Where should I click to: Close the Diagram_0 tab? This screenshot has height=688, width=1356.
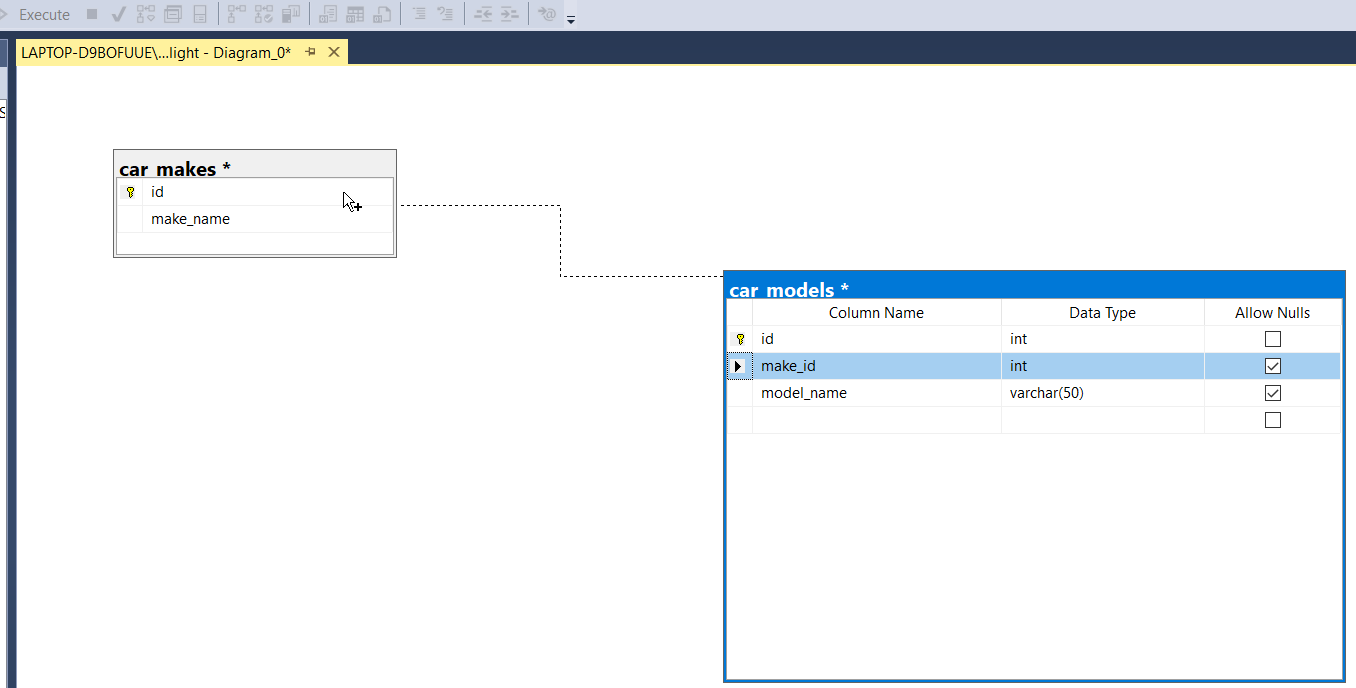click(334, 52)
